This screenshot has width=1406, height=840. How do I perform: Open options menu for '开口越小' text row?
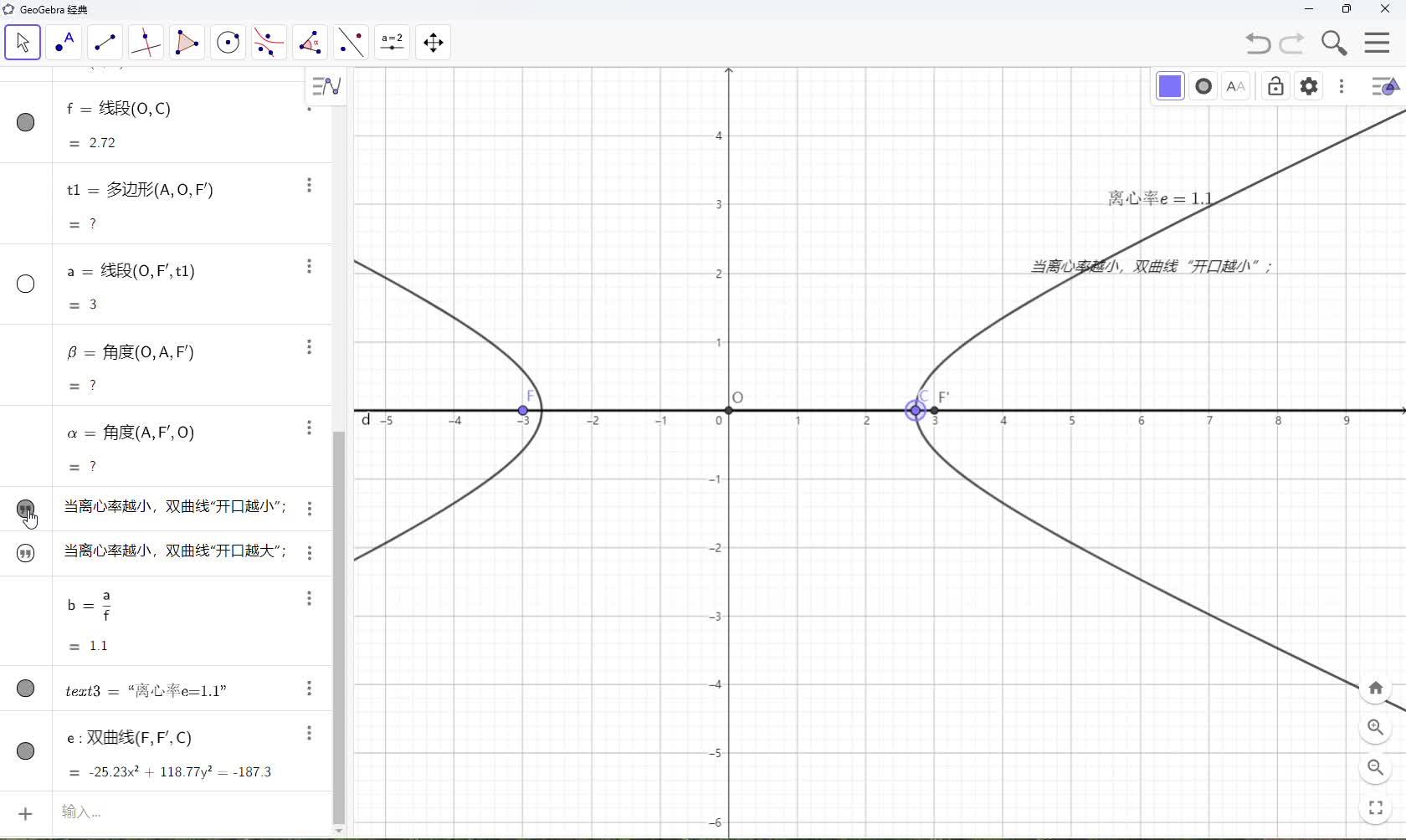coord(309,508)
